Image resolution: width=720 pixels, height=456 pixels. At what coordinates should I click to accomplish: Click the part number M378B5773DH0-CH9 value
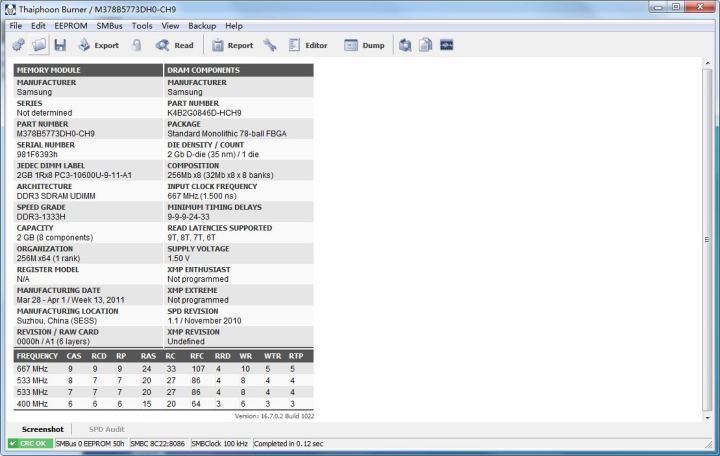(x=56, y=134)
